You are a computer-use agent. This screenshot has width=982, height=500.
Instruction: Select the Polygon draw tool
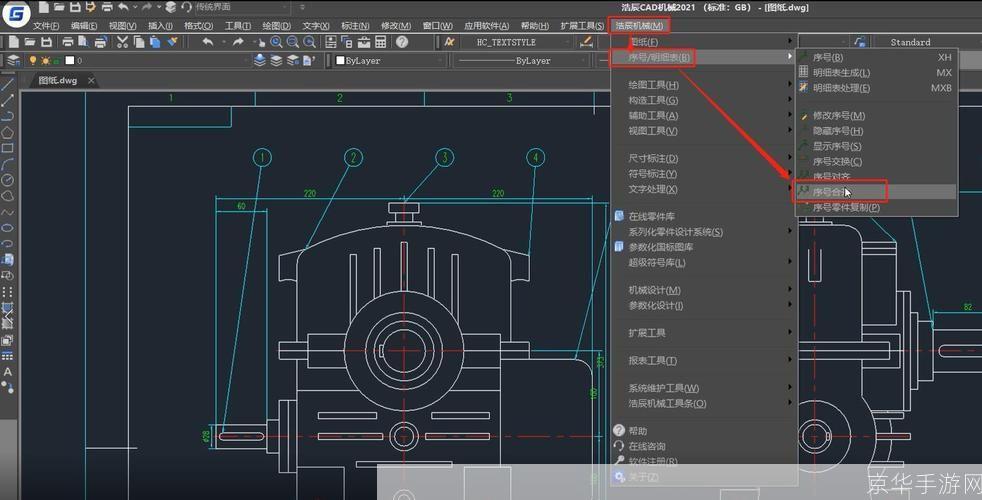8,132
